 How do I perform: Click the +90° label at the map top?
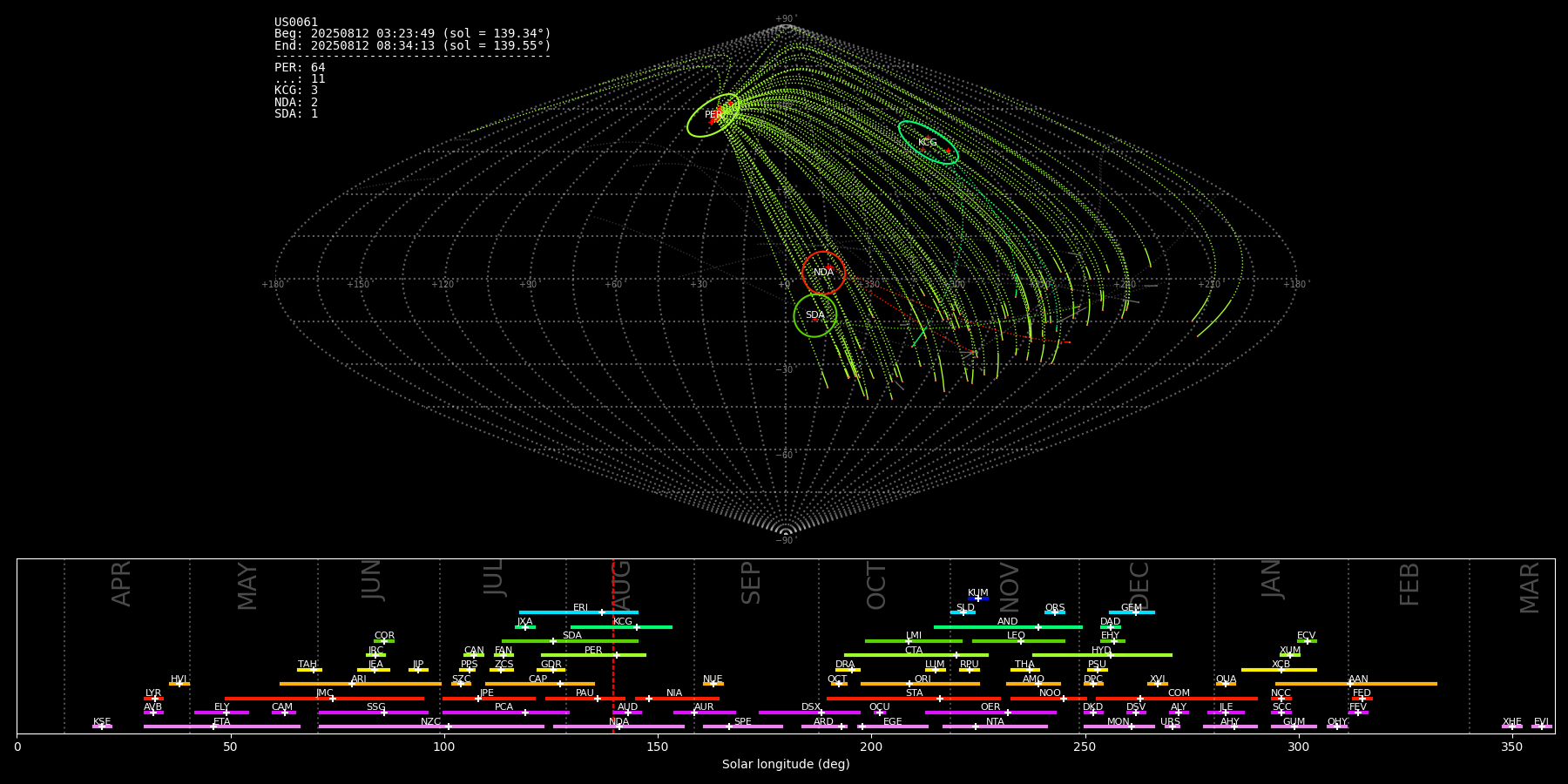coord(786,19)
